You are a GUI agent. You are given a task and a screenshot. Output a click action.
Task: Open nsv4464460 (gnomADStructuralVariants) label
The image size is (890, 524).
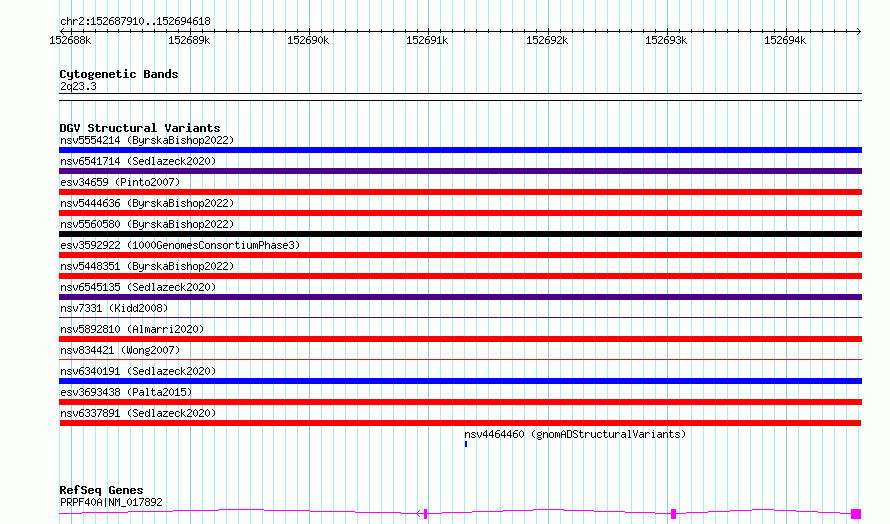click(575, 434)
